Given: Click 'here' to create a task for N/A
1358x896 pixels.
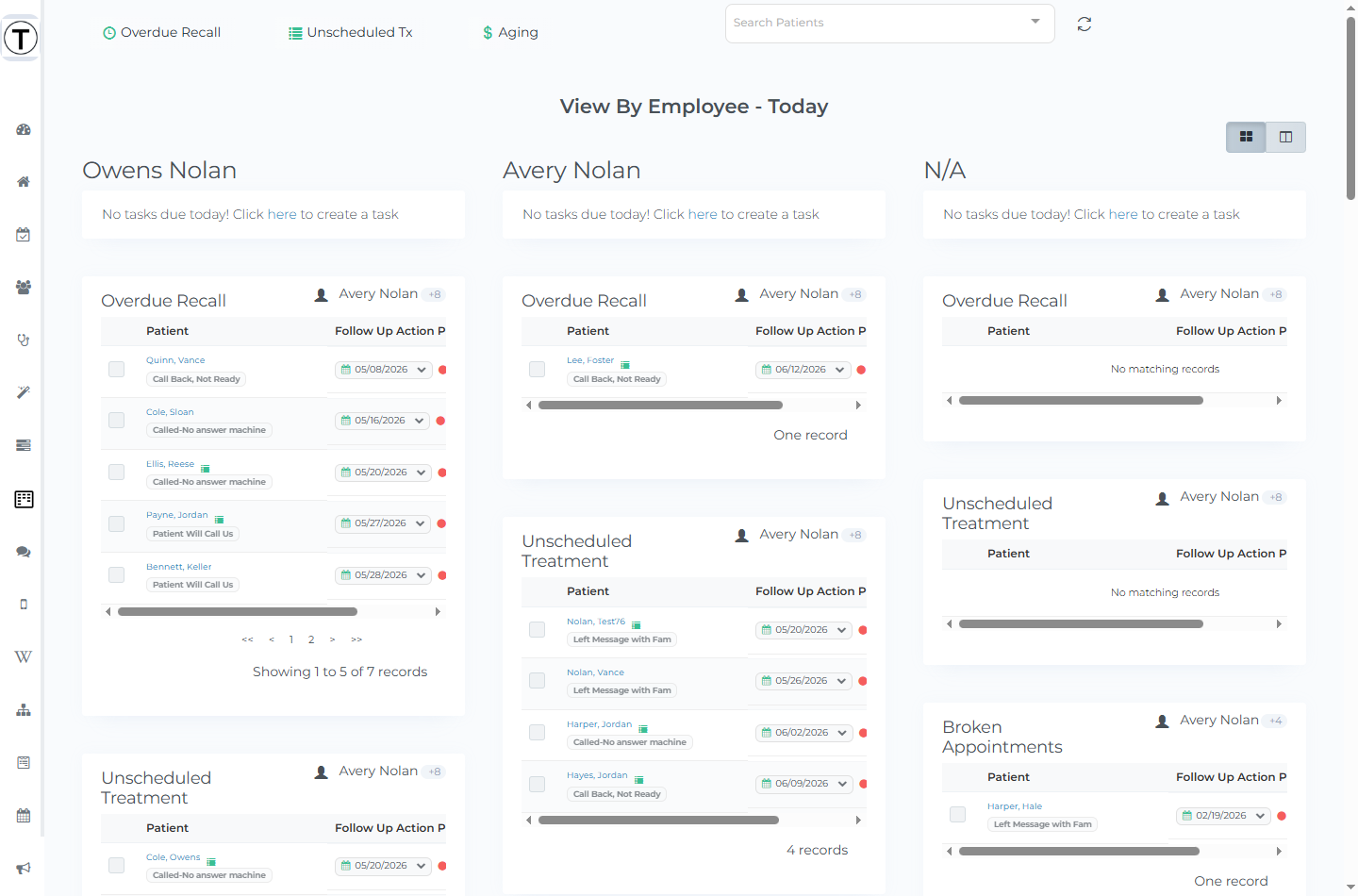Looking at the screenshot, I should (1123, 214).
